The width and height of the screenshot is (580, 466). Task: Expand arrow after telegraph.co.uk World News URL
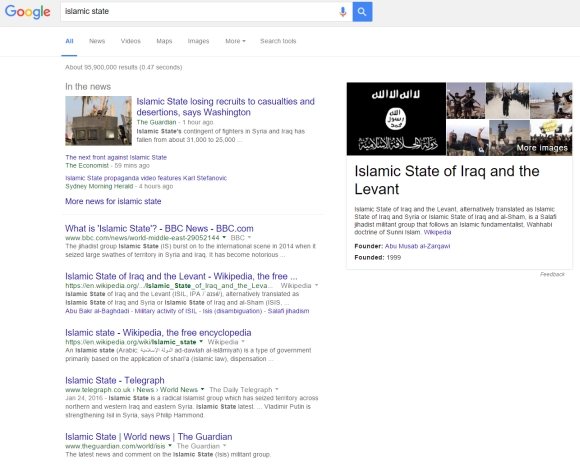[x=202, y=389]
